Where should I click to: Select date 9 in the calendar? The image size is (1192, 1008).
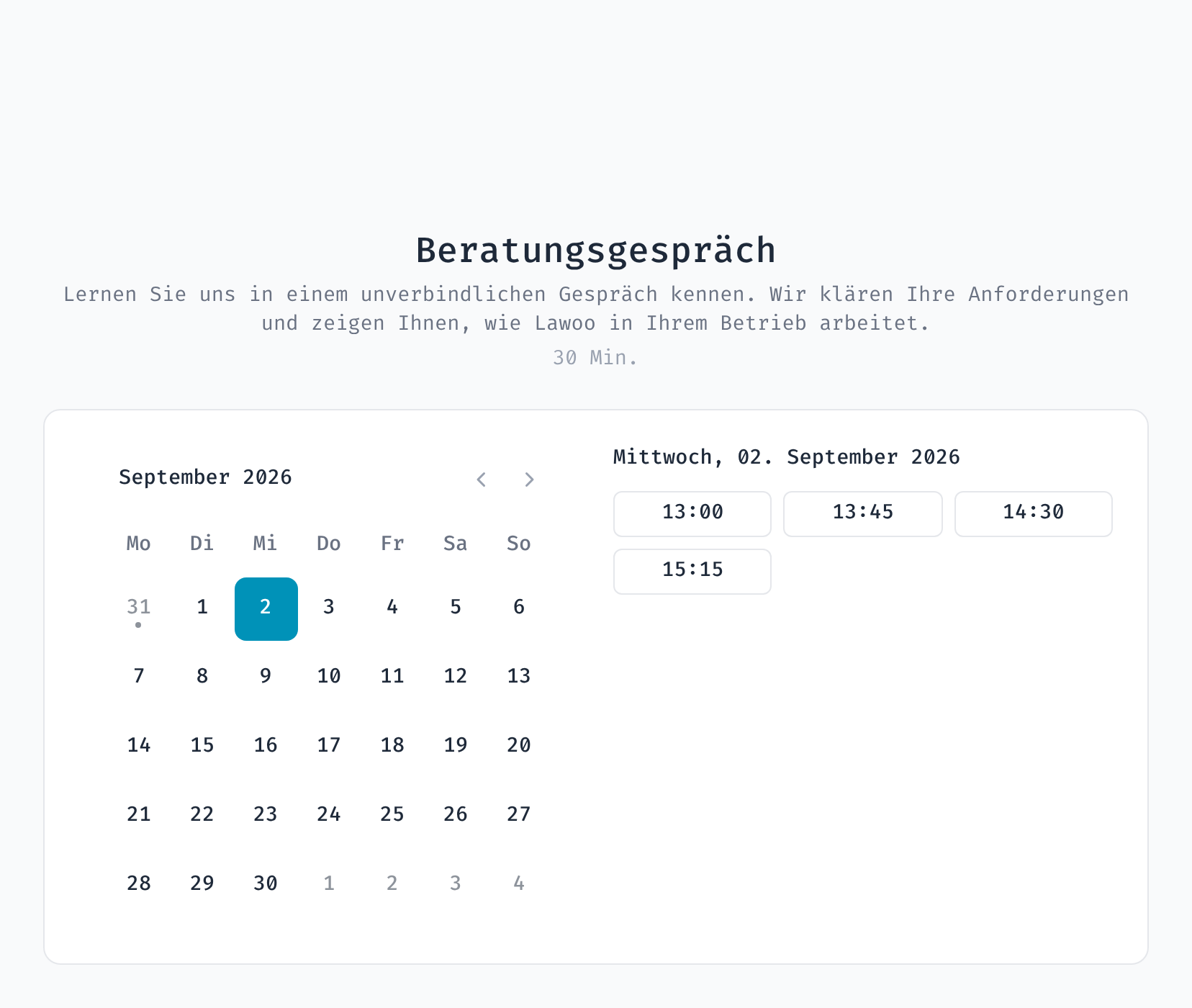tap(266, 678)
